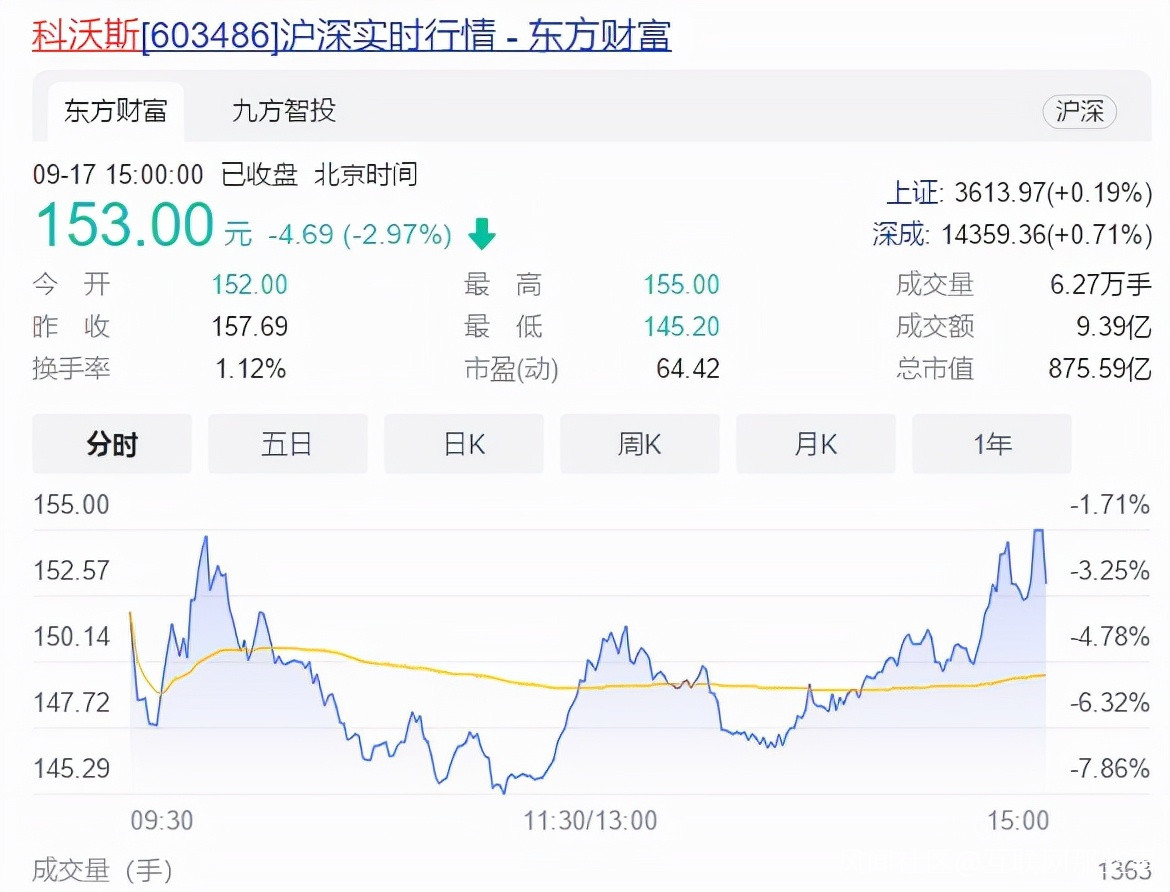This screenshot has width=1170, height=892.
Task: Click the 15:00 time axis label
Action: pyautogui.click(x=1018, y=820)
